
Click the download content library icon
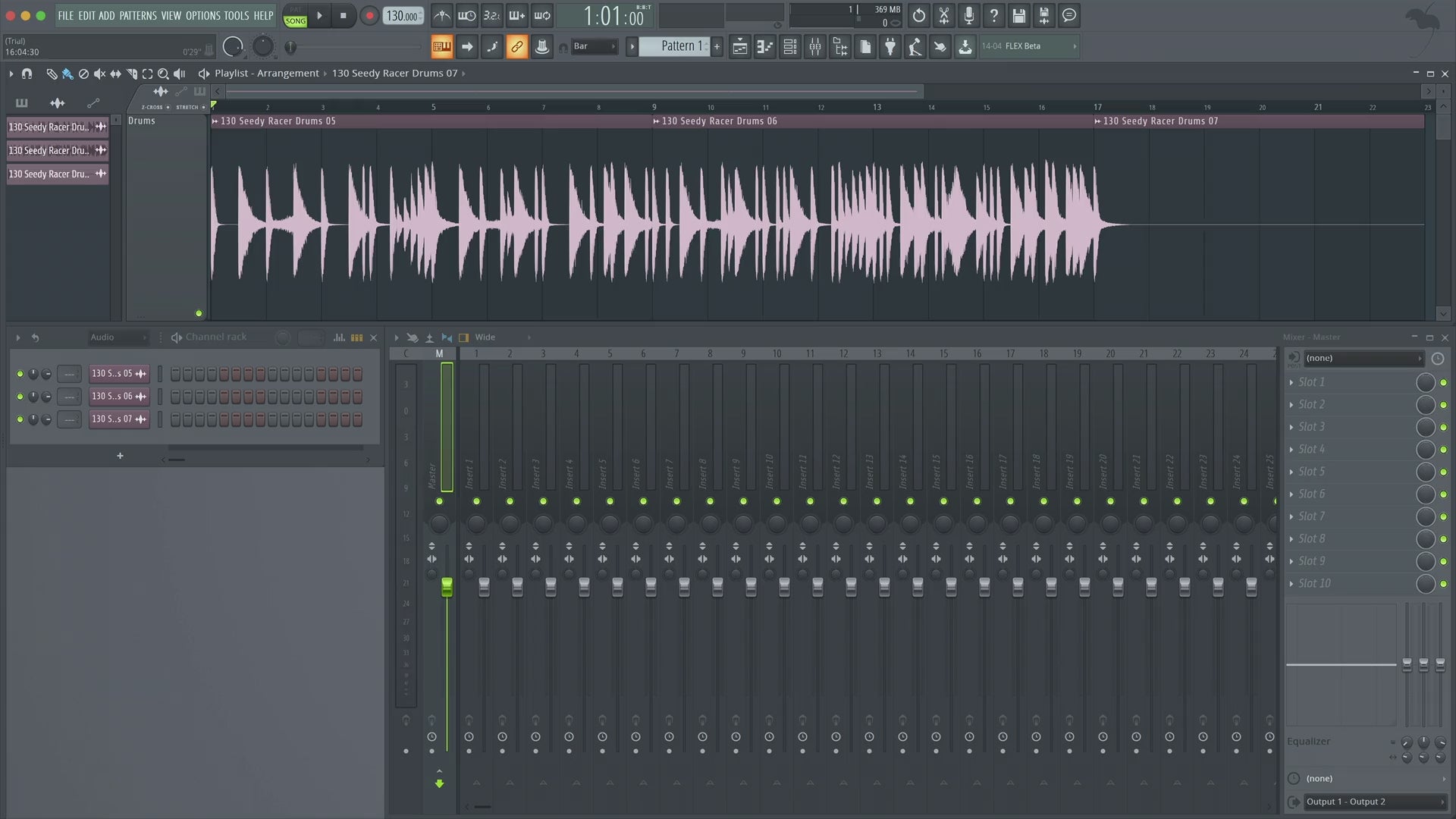[x=965, y=47]
